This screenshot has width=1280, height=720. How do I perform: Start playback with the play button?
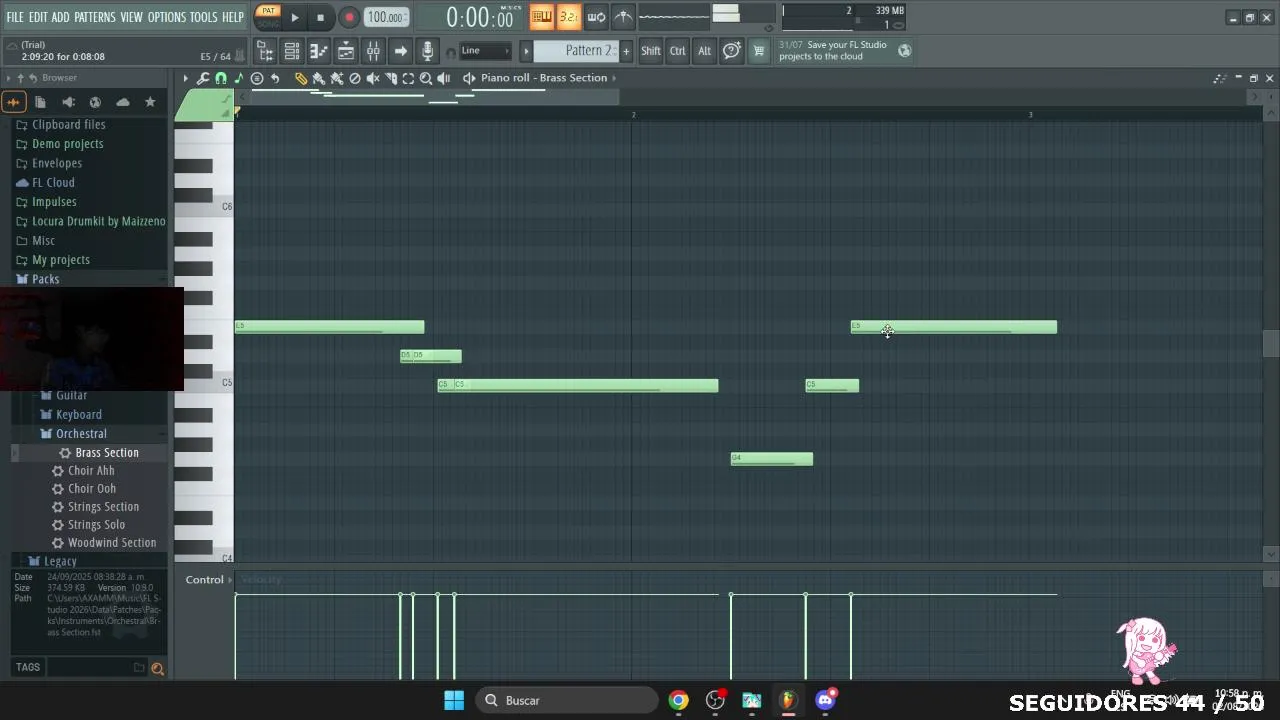295,17
